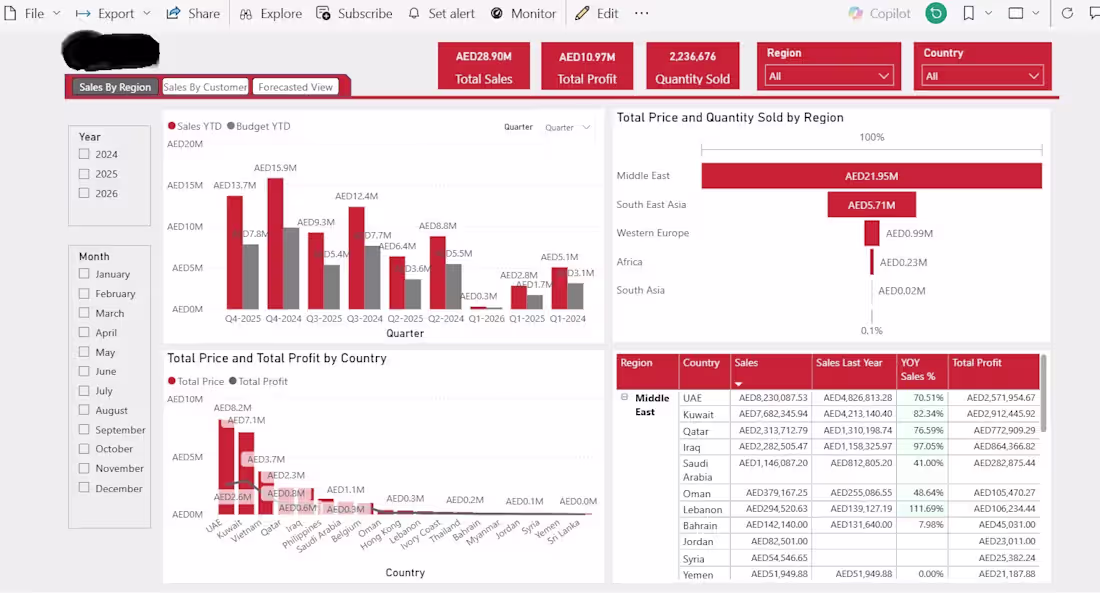1100x593 pixels.
Task: Check the January month checkbox
Action: [x=84, y=274]
